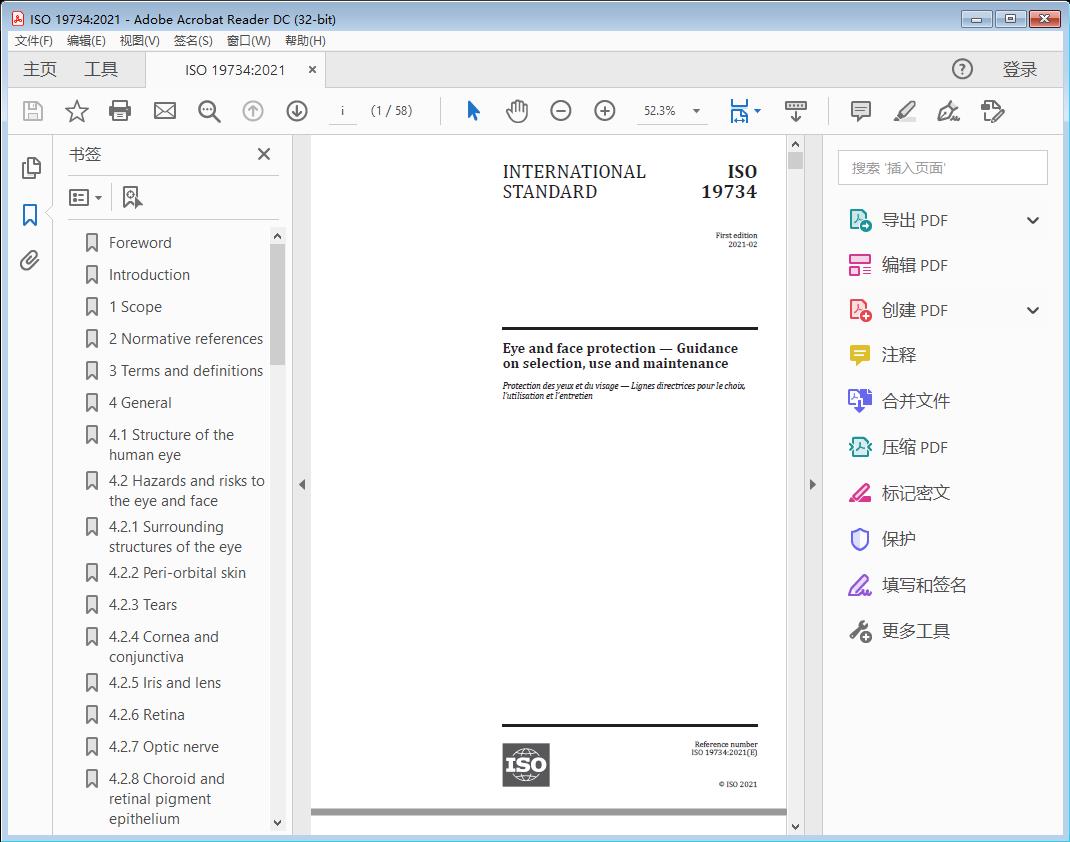
Task: Select the hand pan tool
Action: coord(516,111)
